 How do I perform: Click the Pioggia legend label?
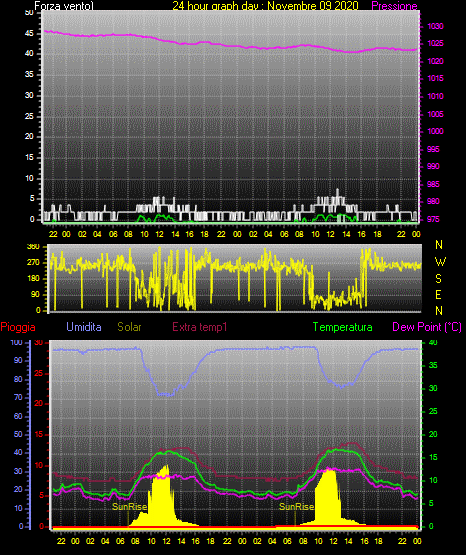click(18, 327)
